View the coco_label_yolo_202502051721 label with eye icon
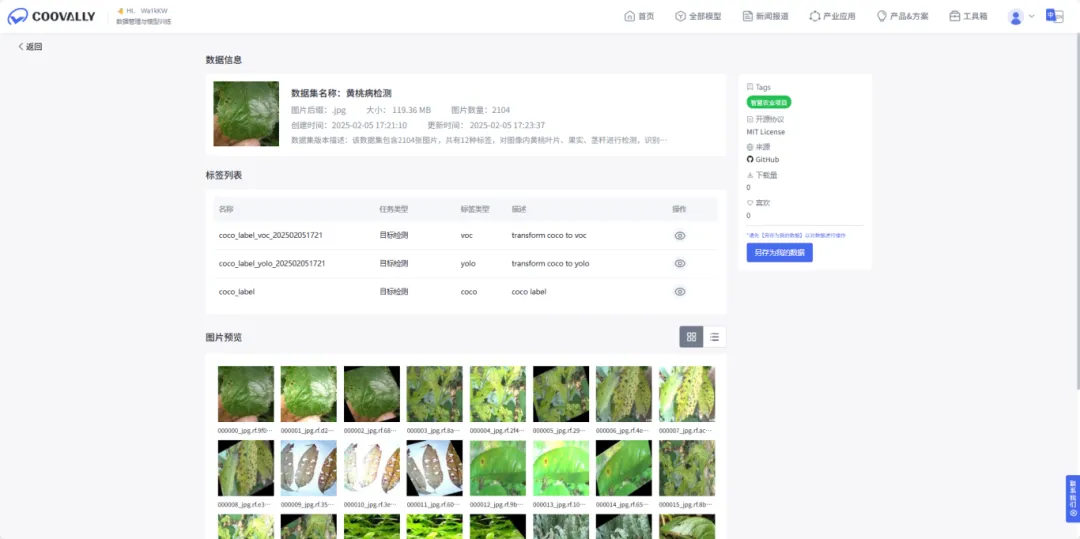The image size is (1080, 539). coord(680,264)
